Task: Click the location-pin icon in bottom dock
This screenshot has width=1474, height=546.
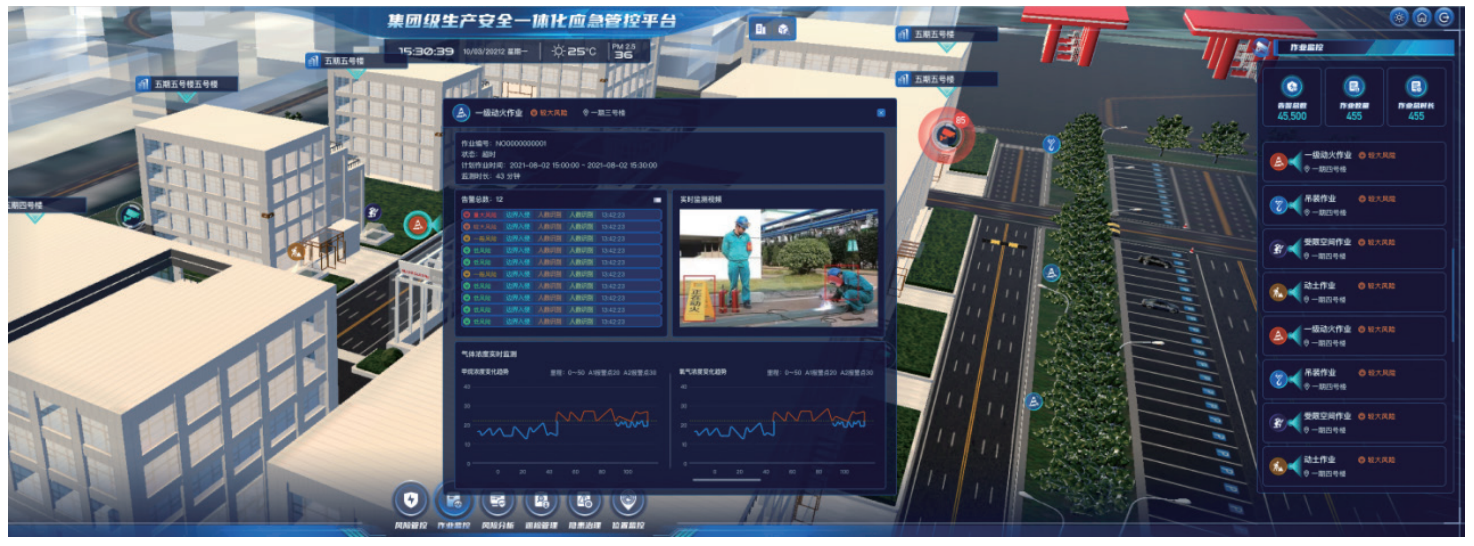Action: pyautogui.click(x=628, y=500)
